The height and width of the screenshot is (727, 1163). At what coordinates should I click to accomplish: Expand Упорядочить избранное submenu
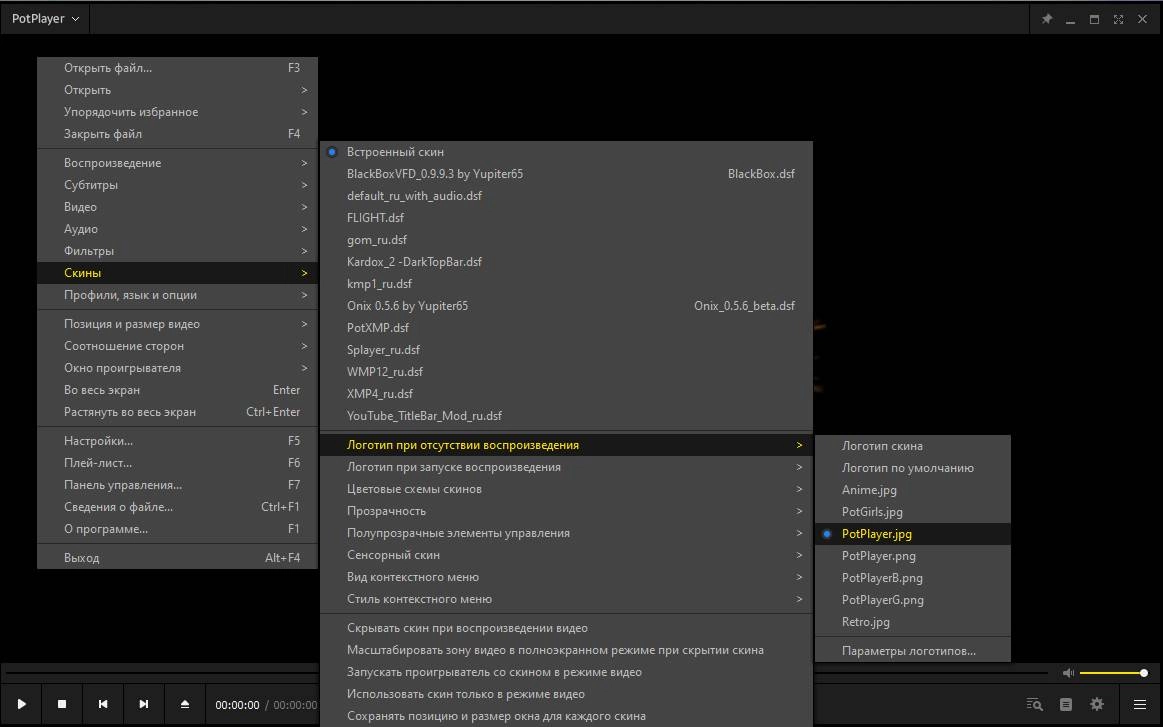pos(177,112)
